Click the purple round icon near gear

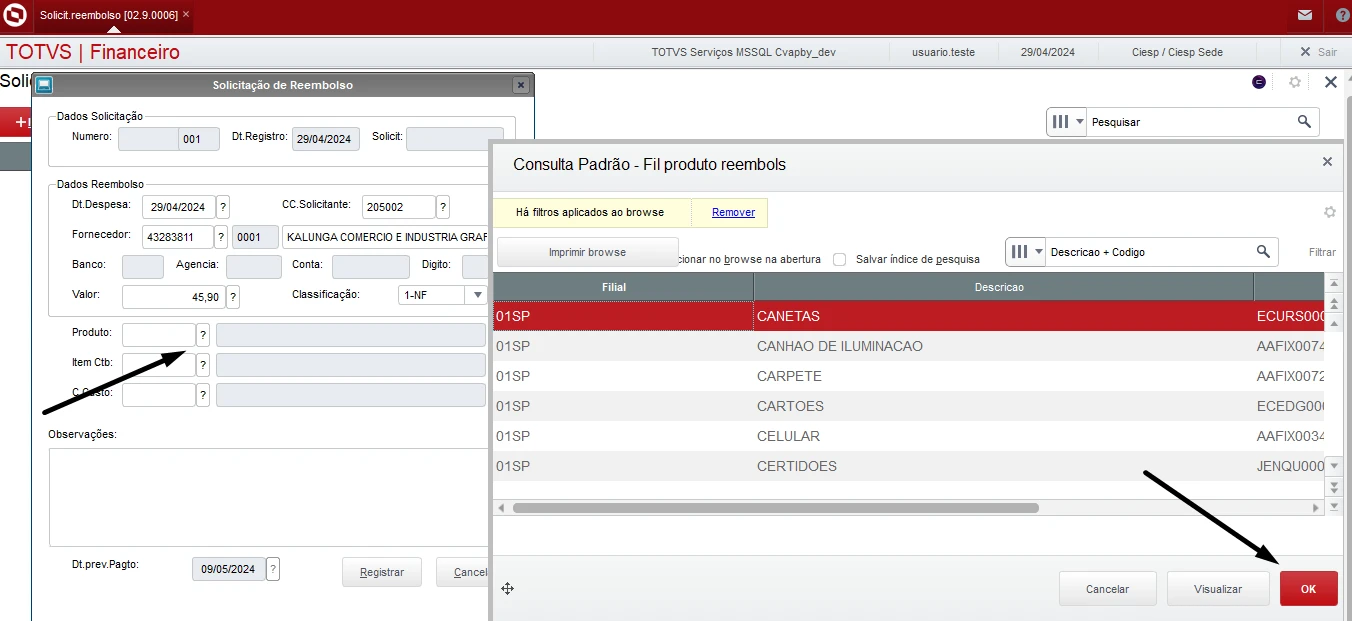coord(1259,82)
